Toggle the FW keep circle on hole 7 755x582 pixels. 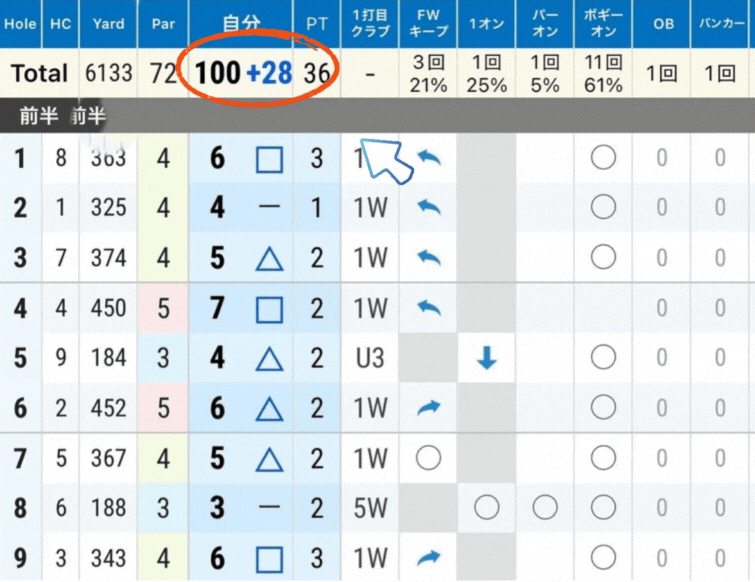point(428,458)
